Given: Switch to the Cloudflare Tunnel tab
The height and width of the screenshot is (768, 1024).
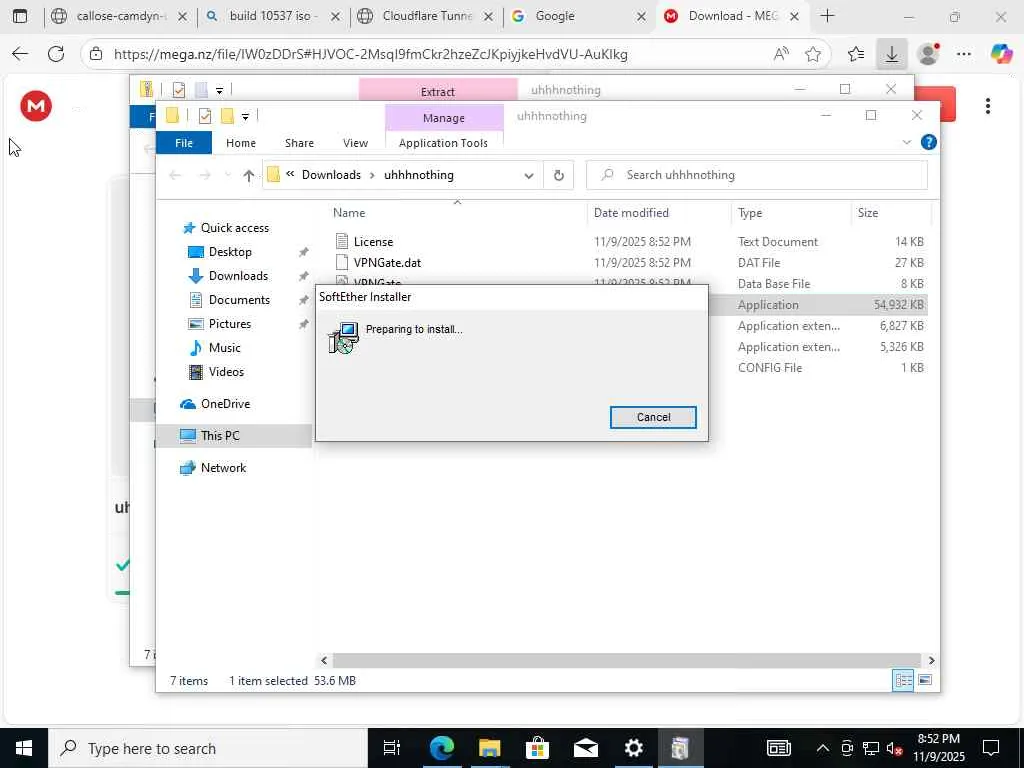Looking at the screenshot, I should (x=426, y=16).
